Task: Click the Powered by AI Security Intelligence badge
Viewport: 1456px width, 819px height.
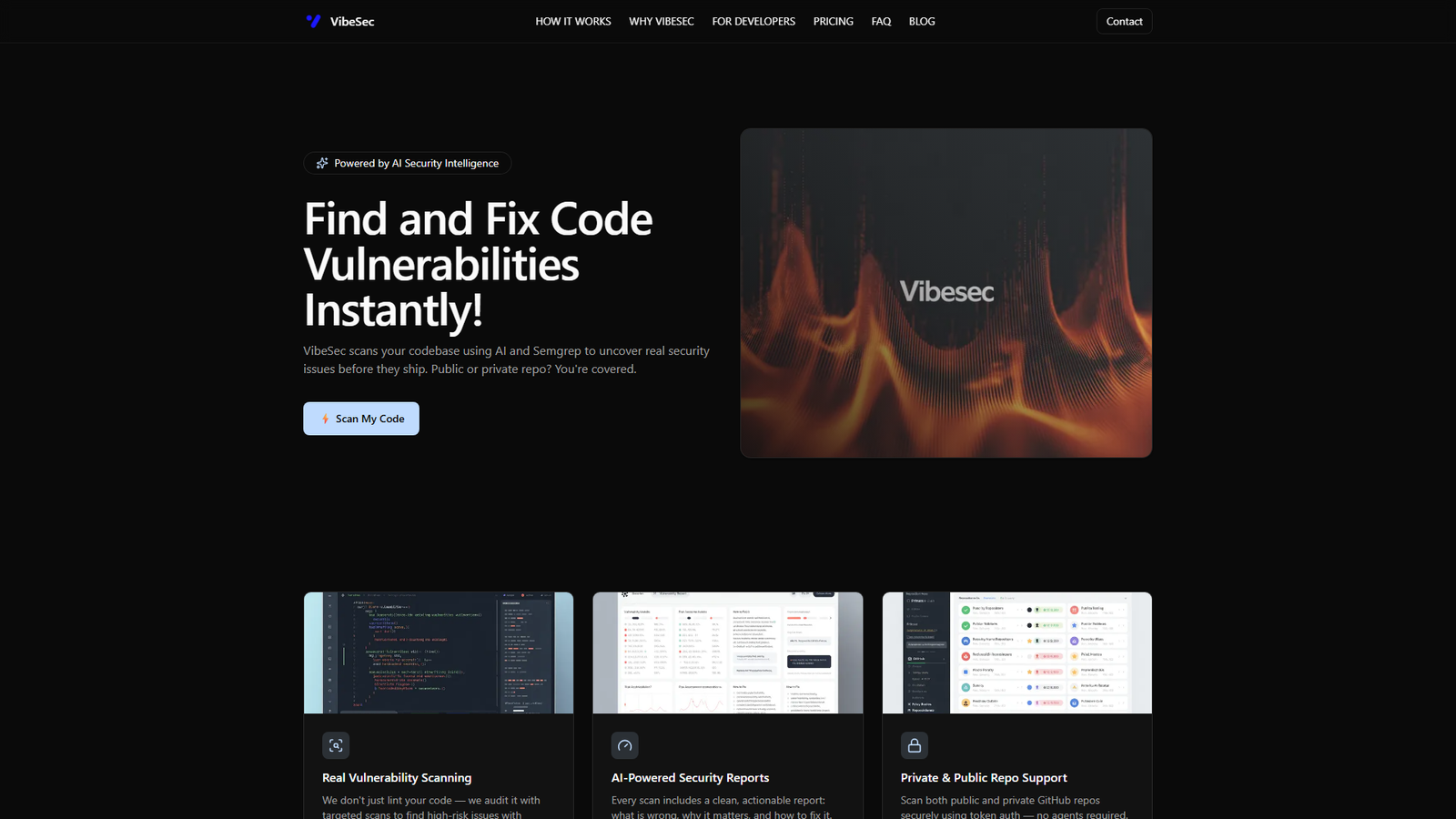Action: [x=407, y=163]
